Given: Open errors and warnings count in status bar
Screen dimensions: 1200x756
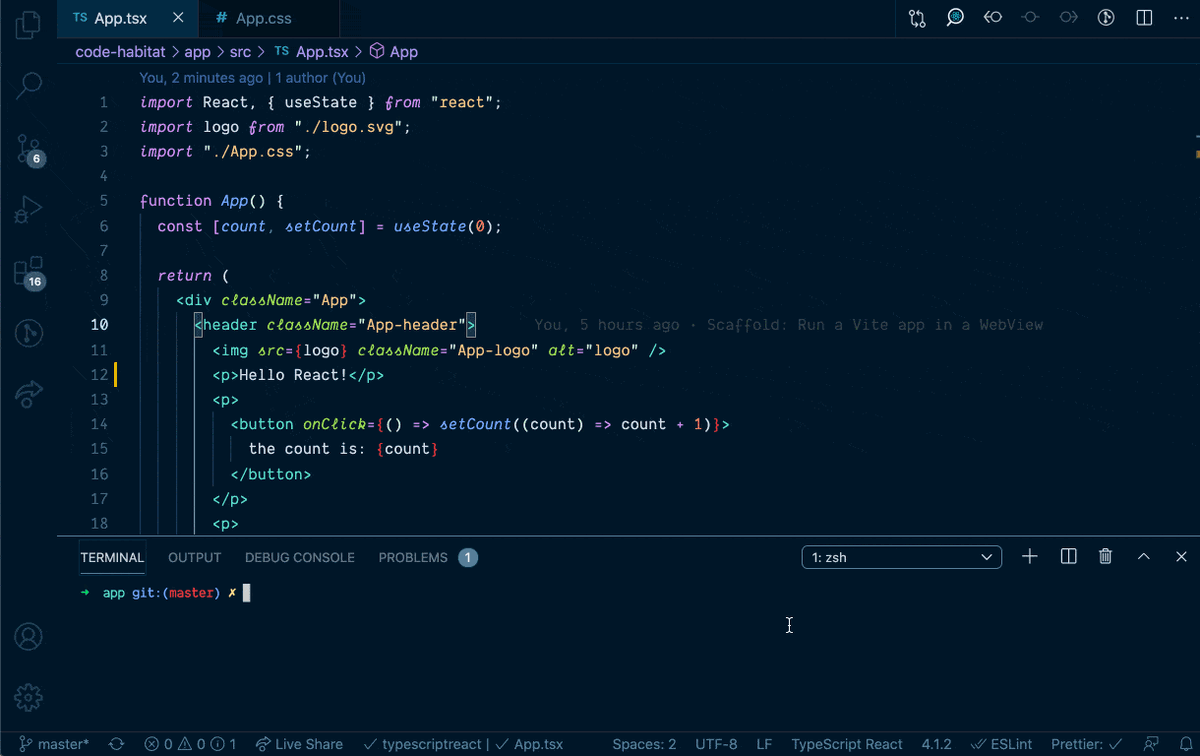Looking at the screenshot, I should coord(190,744).
